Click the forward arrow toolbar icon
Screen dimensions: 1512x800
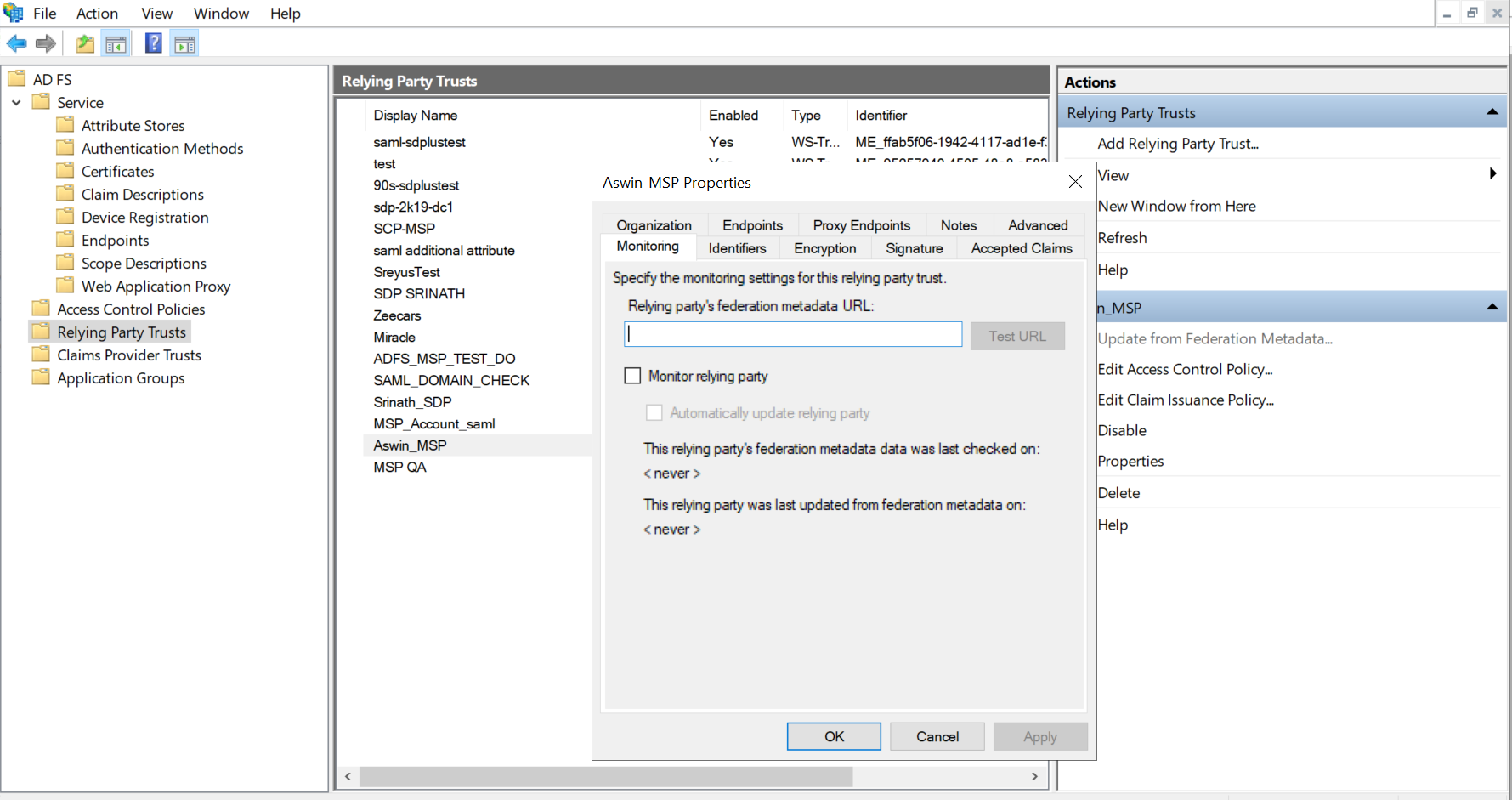(x=46, y=43)
